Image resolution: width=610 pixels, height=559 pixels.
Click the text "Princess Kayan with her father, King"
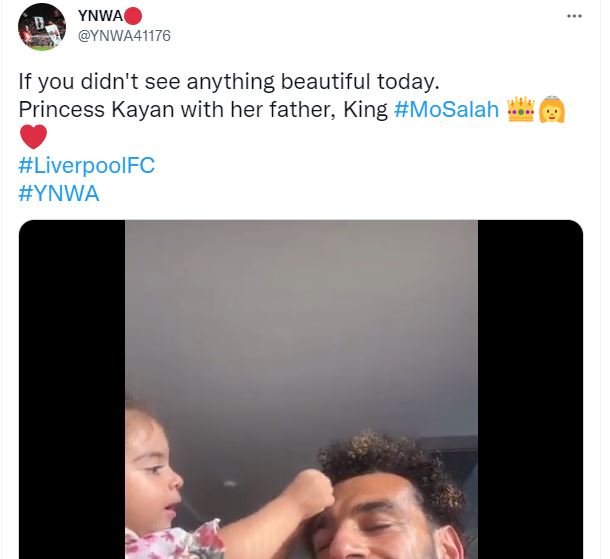click(203, 110)
